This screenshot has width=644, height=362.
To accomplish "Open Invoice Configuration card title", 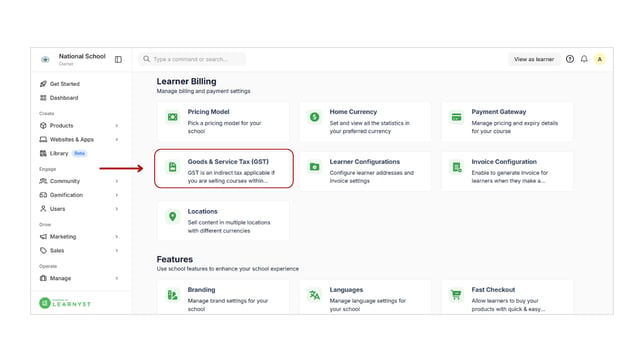I will tap(504, 161).
